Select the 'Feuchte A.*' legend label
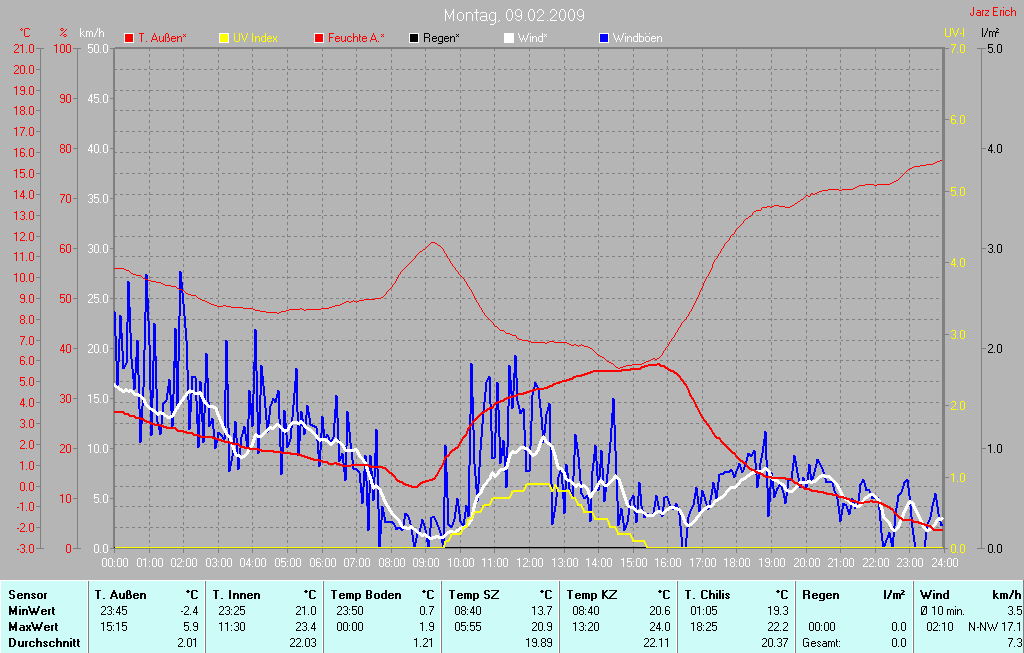 point(356,38)
